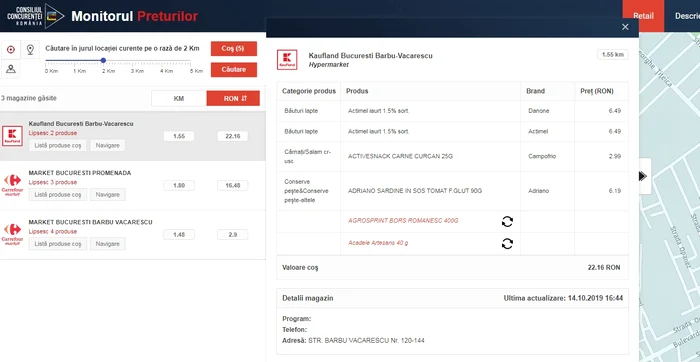The image size is (700, 362).
Task: Open the Retail tab
Action: coord(643,16)
